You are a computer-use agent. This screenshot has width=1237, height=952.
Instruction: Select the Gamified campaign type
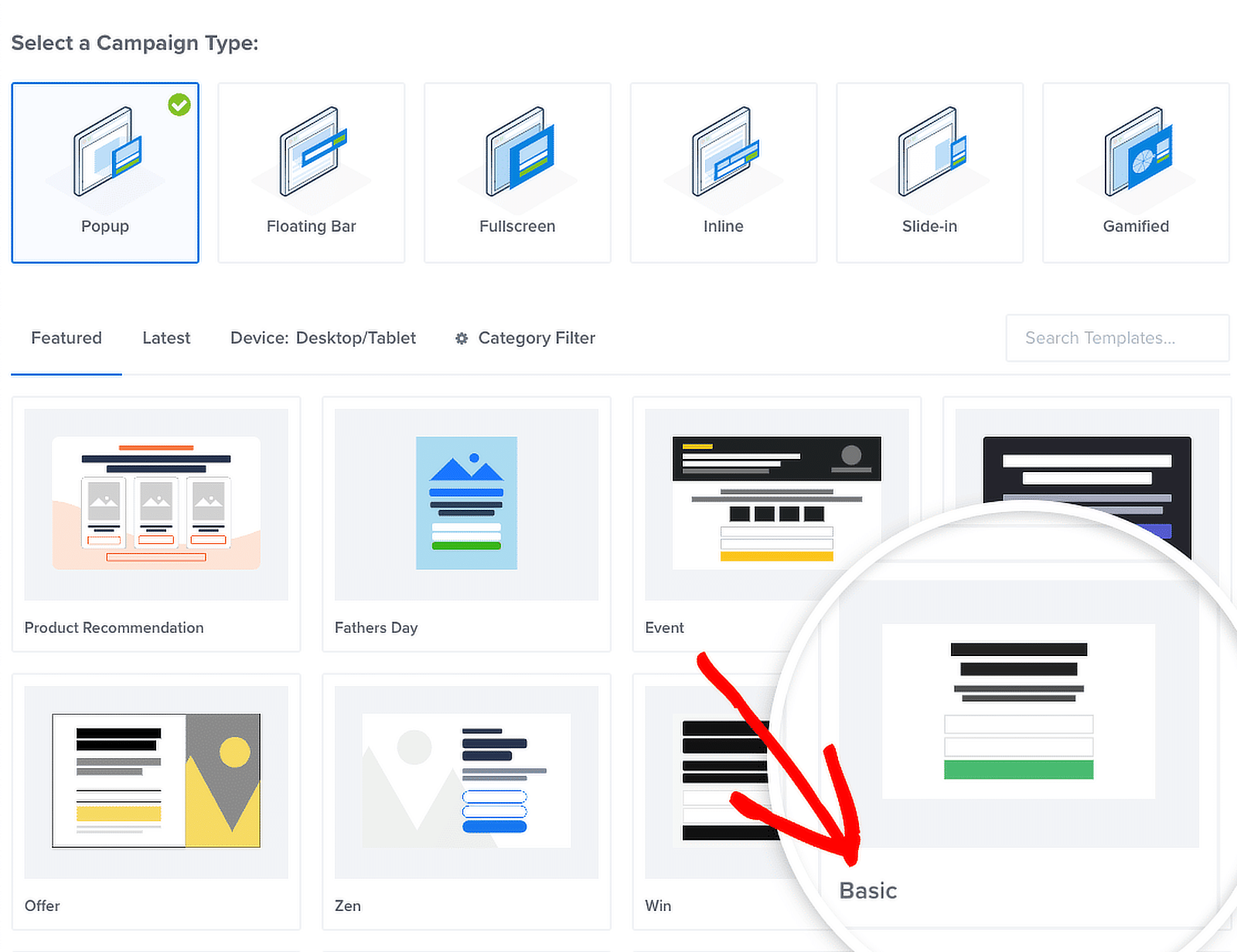tap(1136, 173)
